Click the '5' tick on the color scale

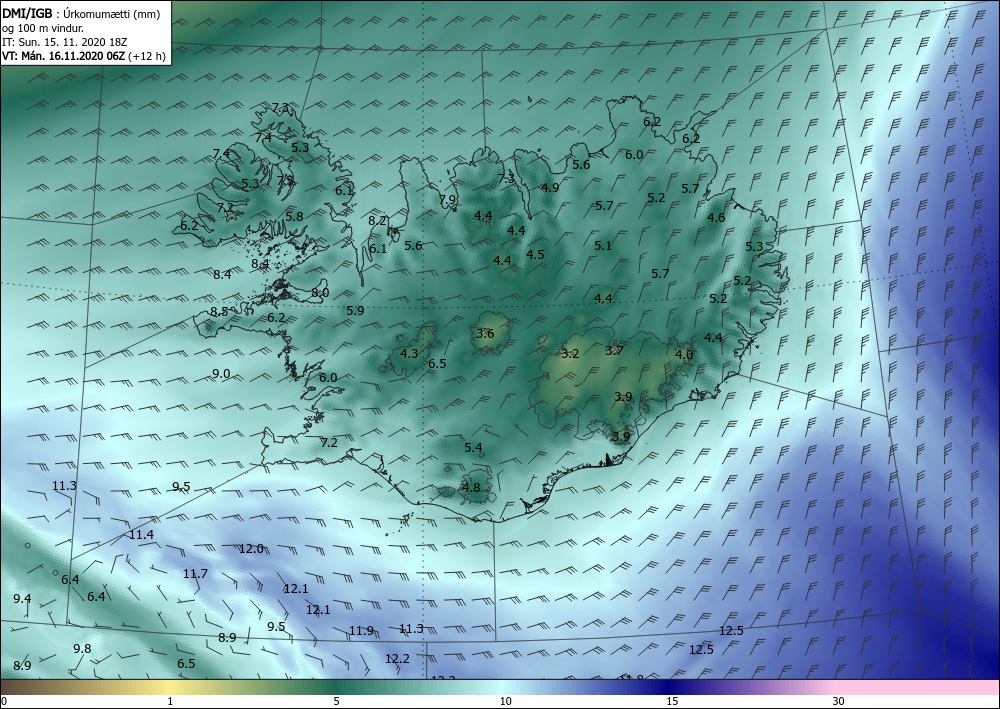pos(336,701)
